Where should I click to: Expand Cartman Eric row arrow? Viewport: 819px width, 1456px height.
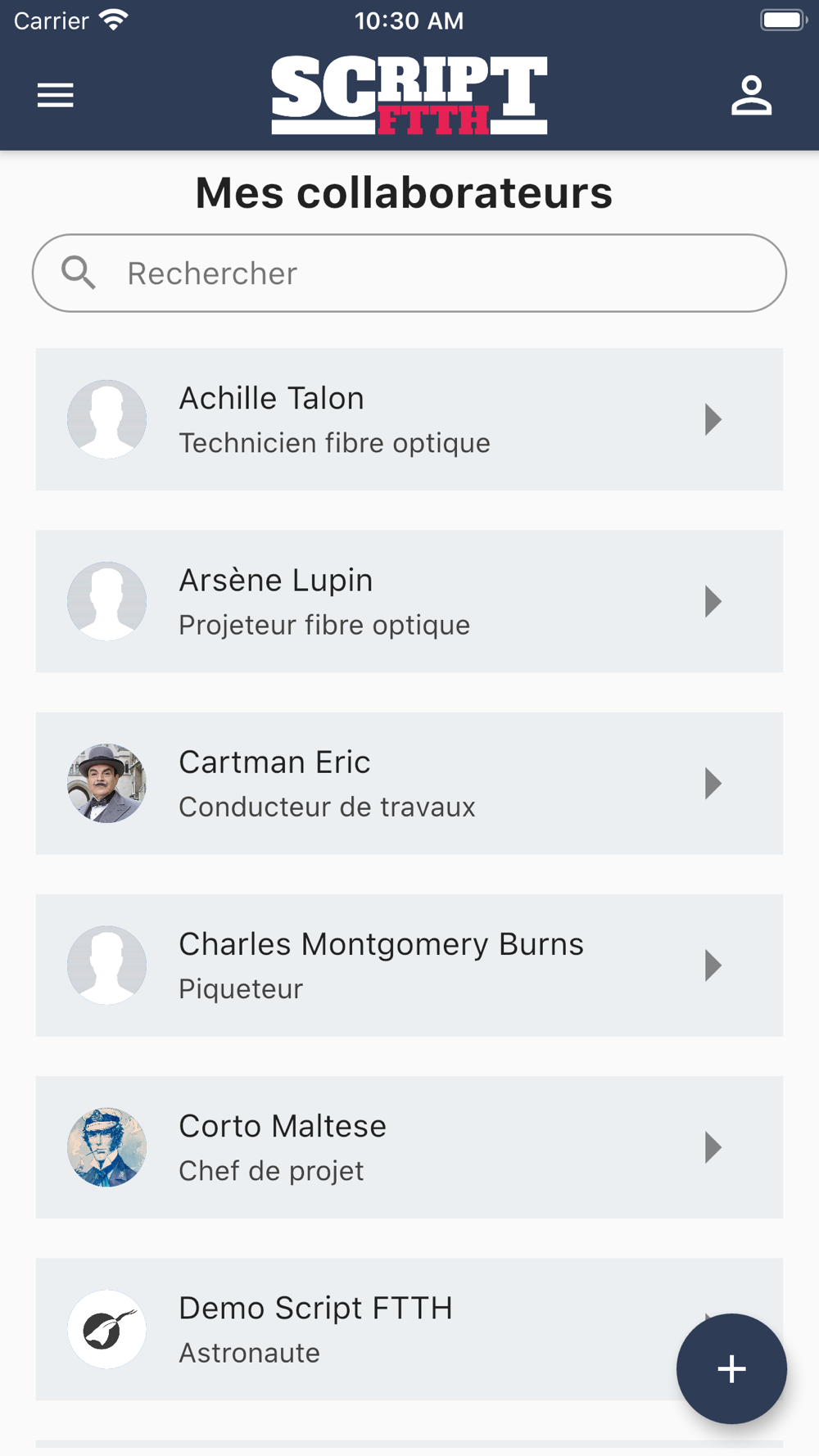coord(713,784)
